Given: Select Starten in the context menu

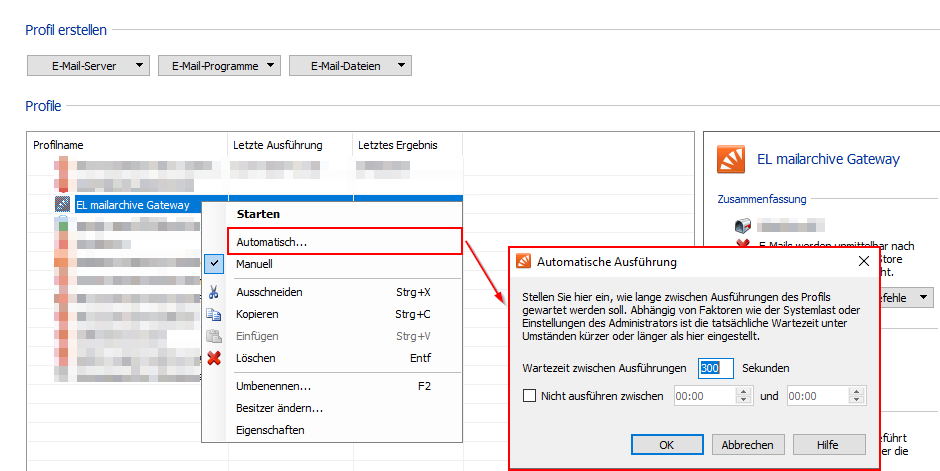Looking at the screenshot, I should coord(258,214).
